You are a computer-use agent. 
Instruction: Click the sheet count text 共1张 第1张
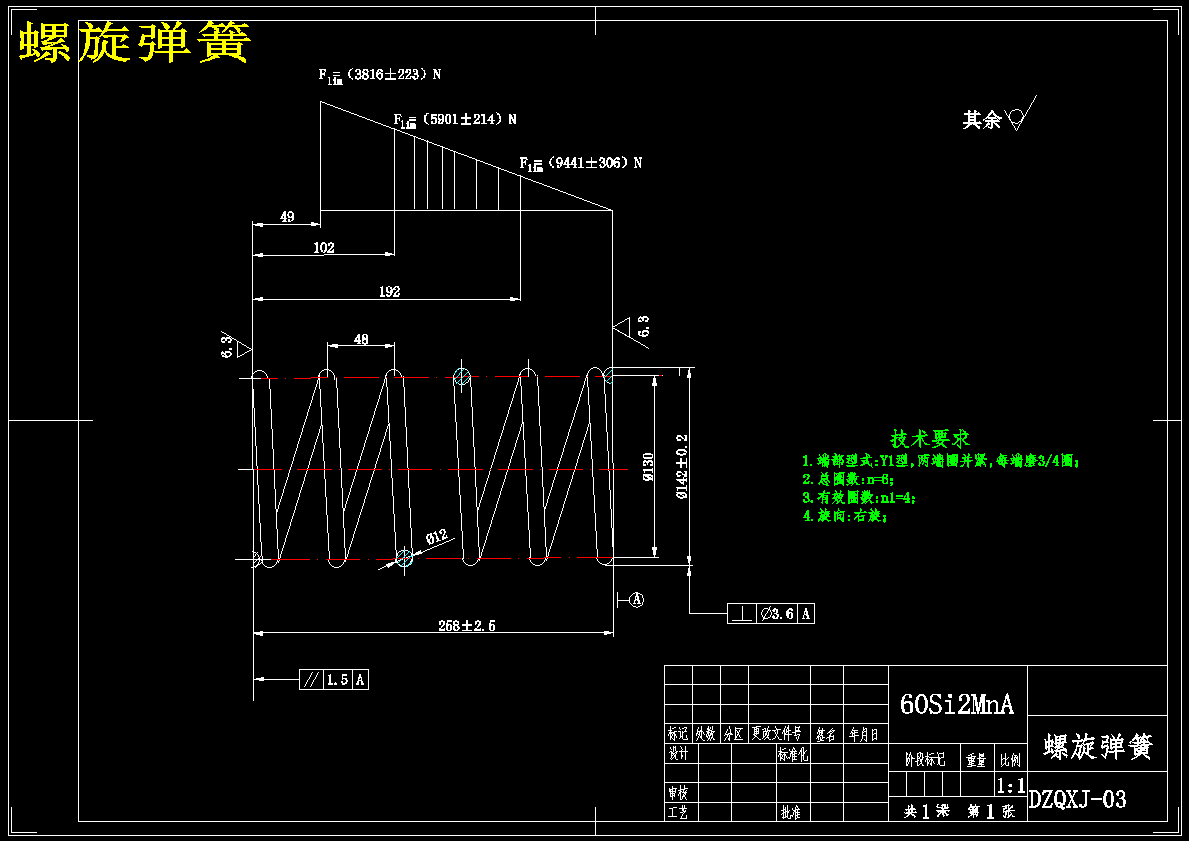click(958, 811)
